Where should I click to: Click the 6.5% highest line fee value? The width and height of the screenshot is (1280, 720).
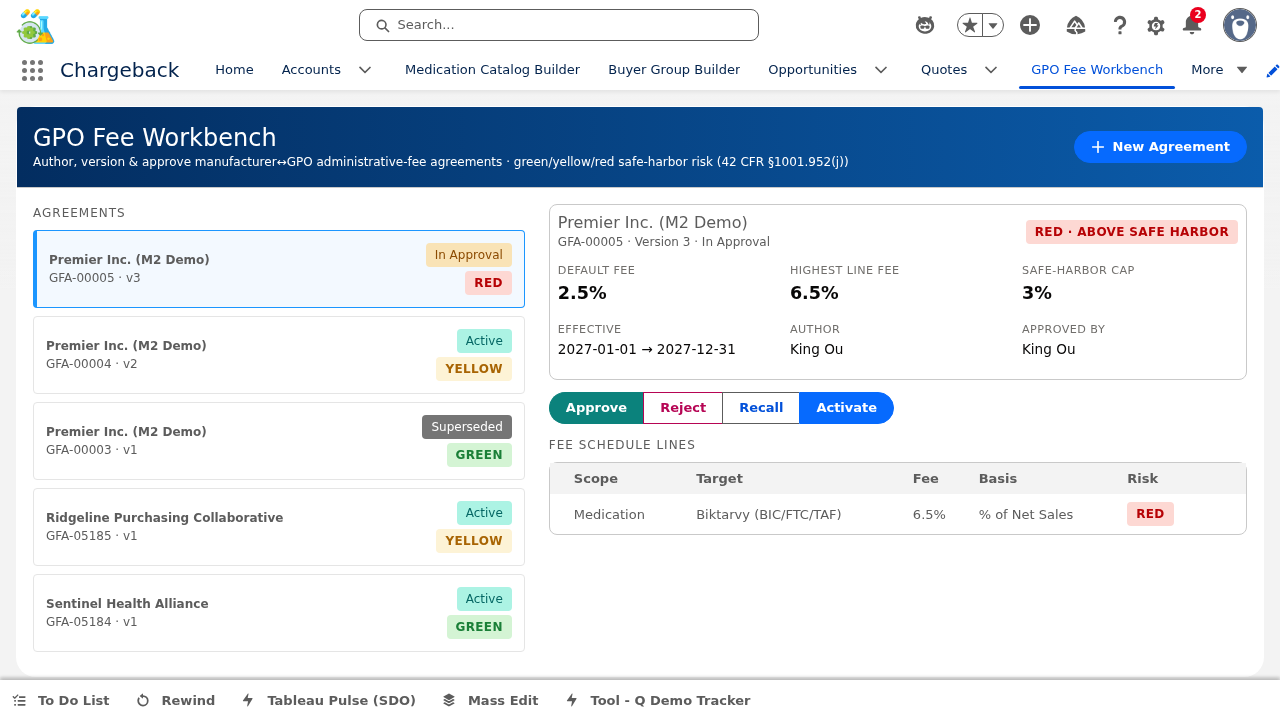point(814,293)
